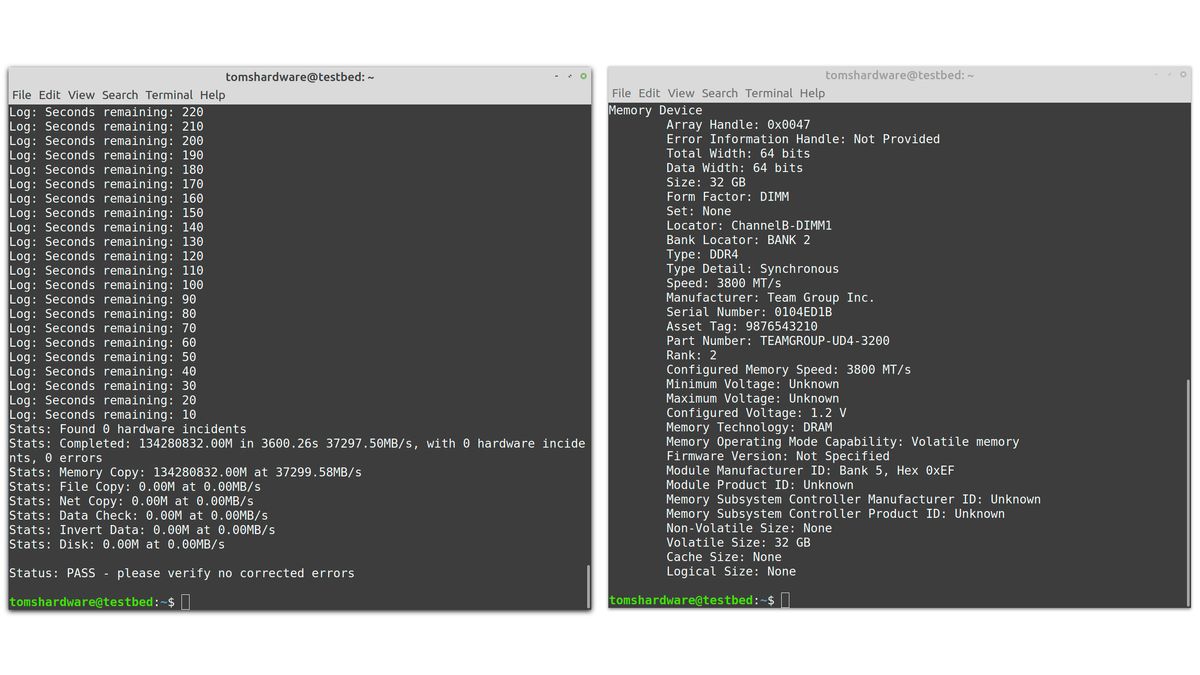Screen dimensions: 1200x675
Task: Minimize the right terminal window
Action: (x=1157, y=74)
